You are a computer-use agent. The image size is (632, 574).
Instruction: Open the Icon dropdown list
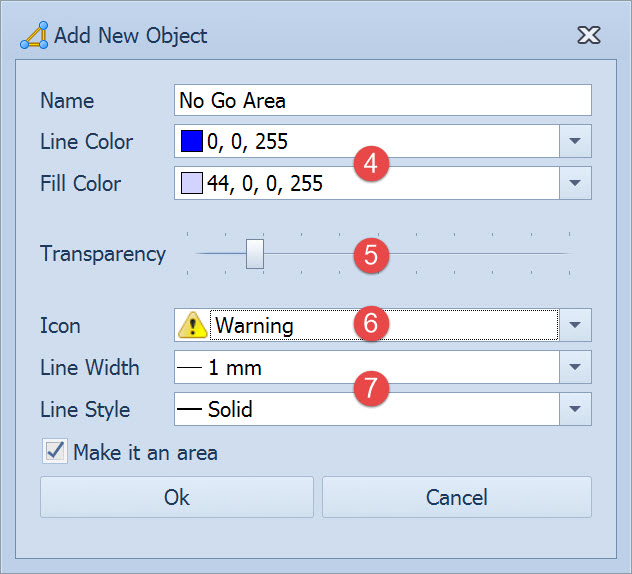pos(574,325)
